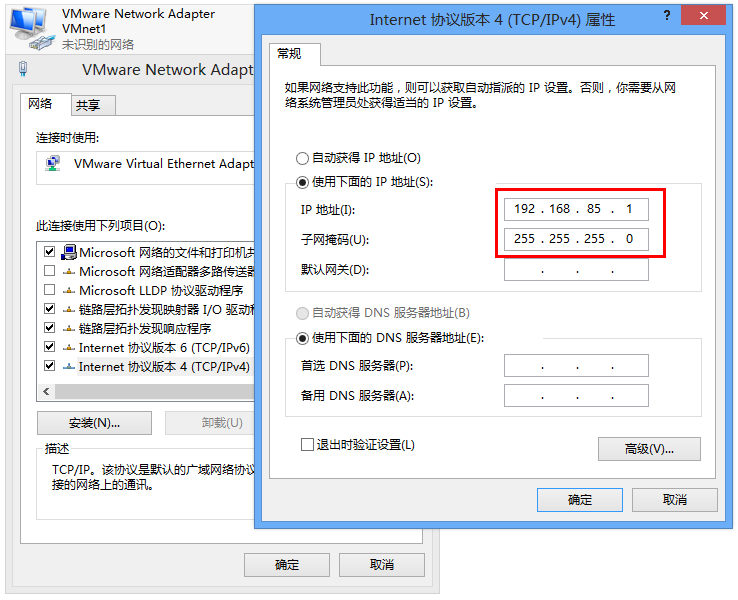Close the IPv4 properties dialog

[x=704, y=16]
